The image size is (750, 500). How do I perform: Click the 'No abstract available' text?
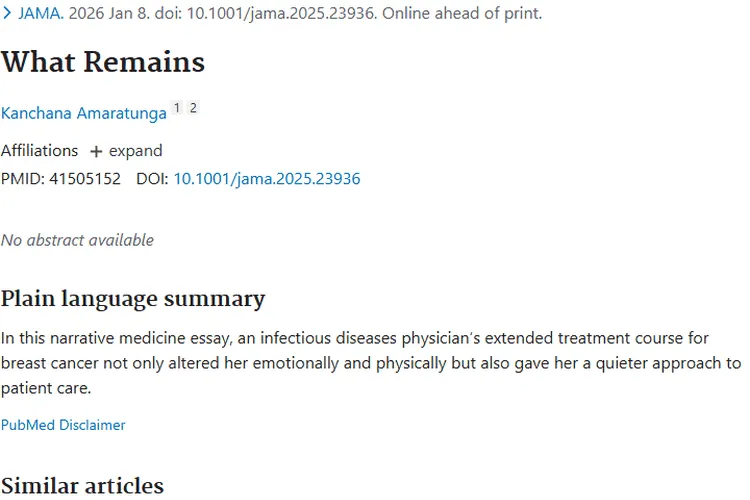click(x=77, y=240)
